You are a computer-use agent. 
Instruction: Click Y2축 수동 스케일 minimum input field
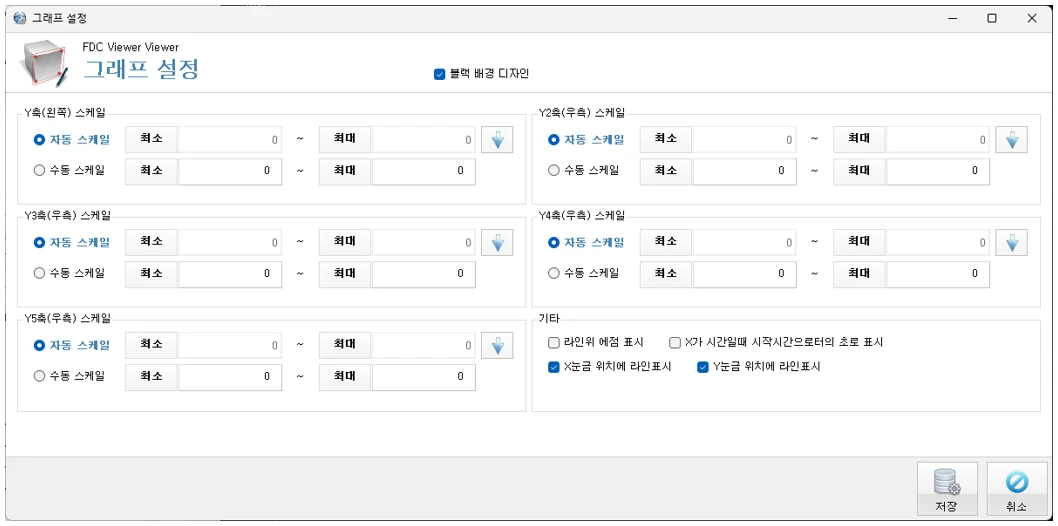[x=744, y=171]
